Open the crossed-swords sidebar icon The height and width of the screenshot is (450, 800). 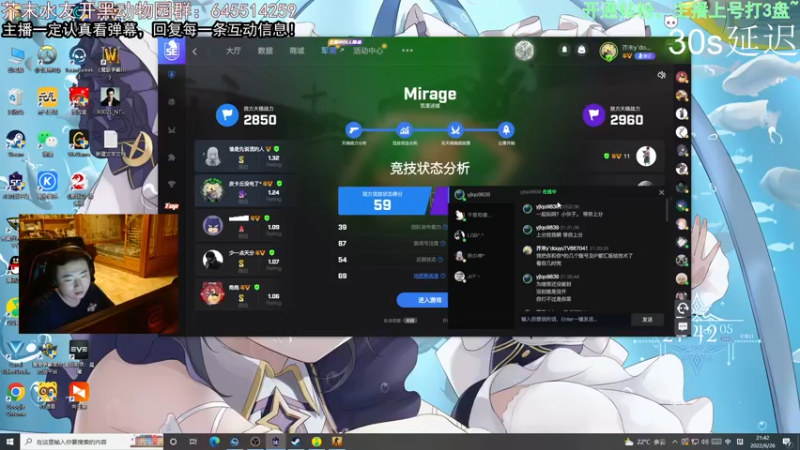click(171, 130)
